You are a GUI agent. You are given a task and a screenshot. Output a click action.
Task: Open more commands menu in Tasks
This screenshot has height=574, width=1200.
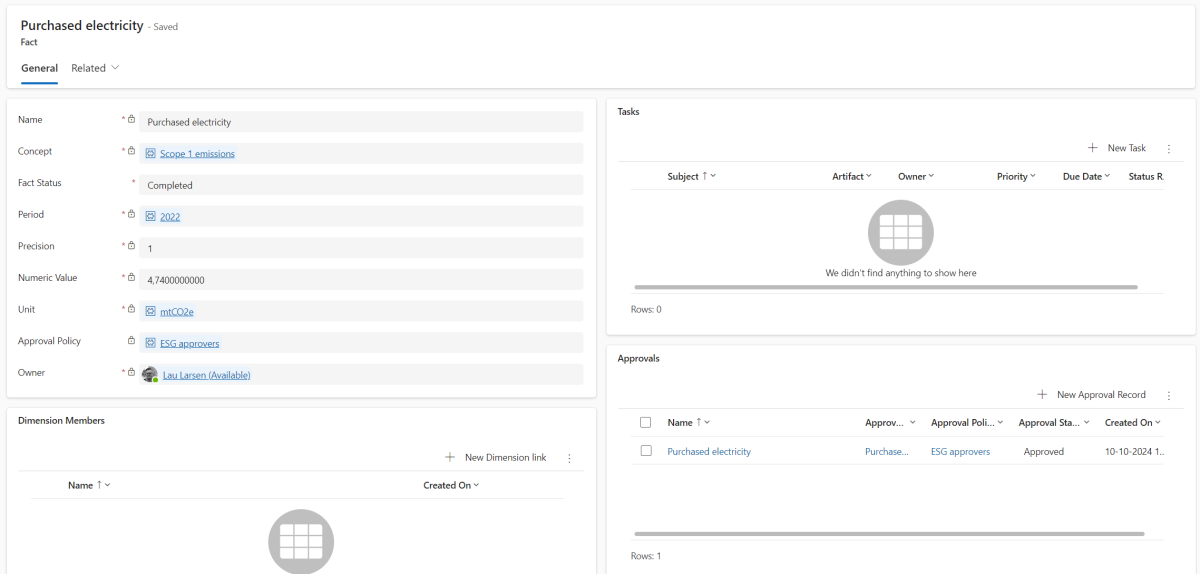(1168, 148)
